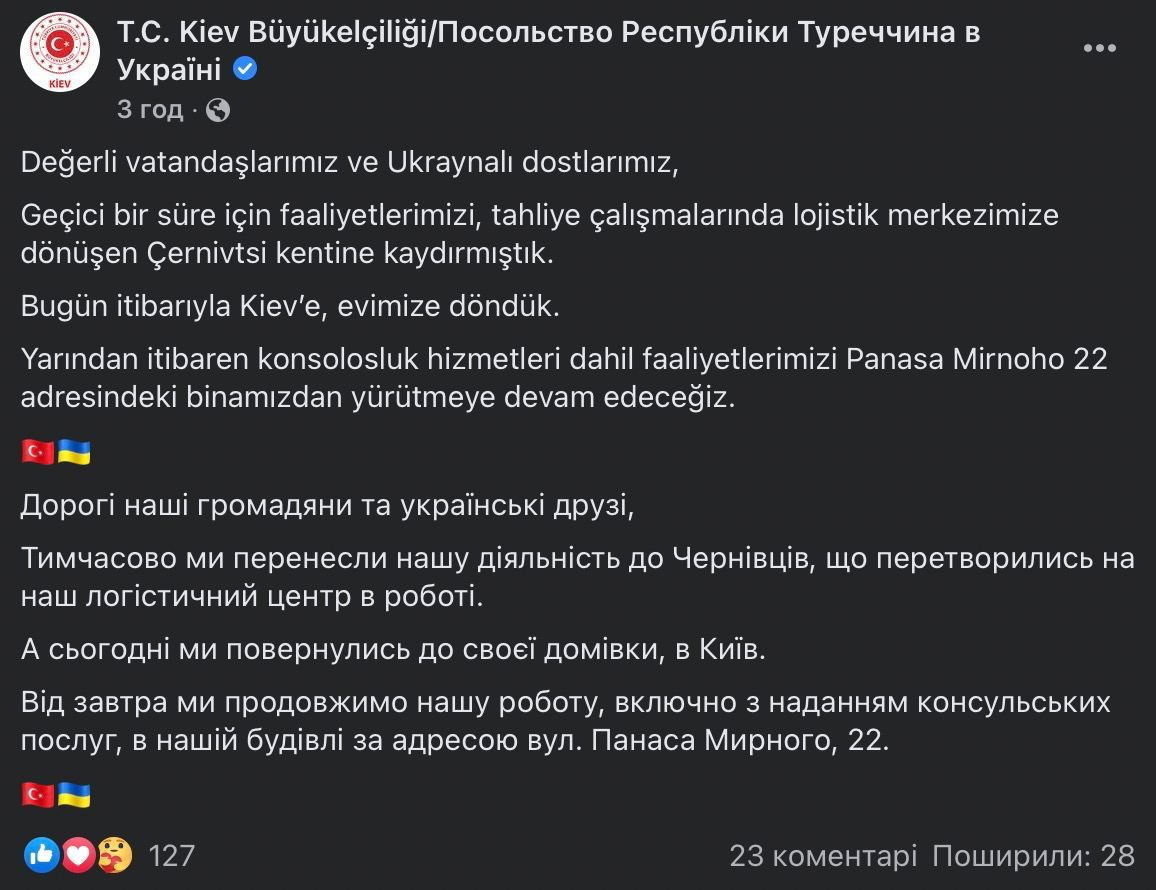
Task: Open the three-dot post options menu
Action: click(1099, 48)
